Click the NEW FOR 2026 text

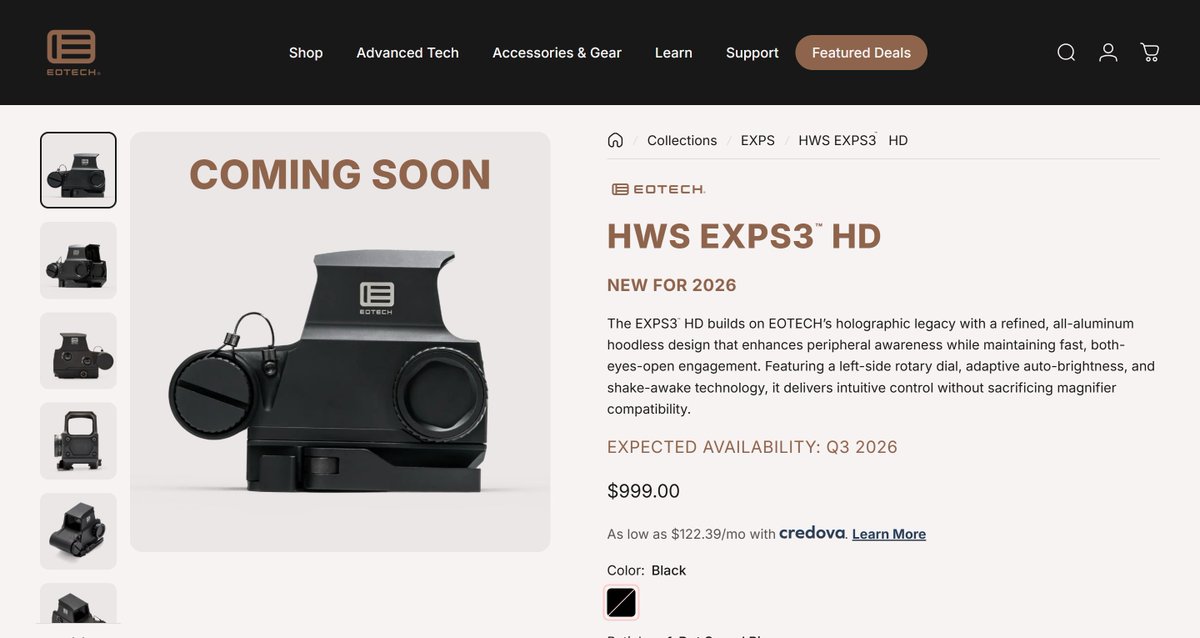point(672,285)
